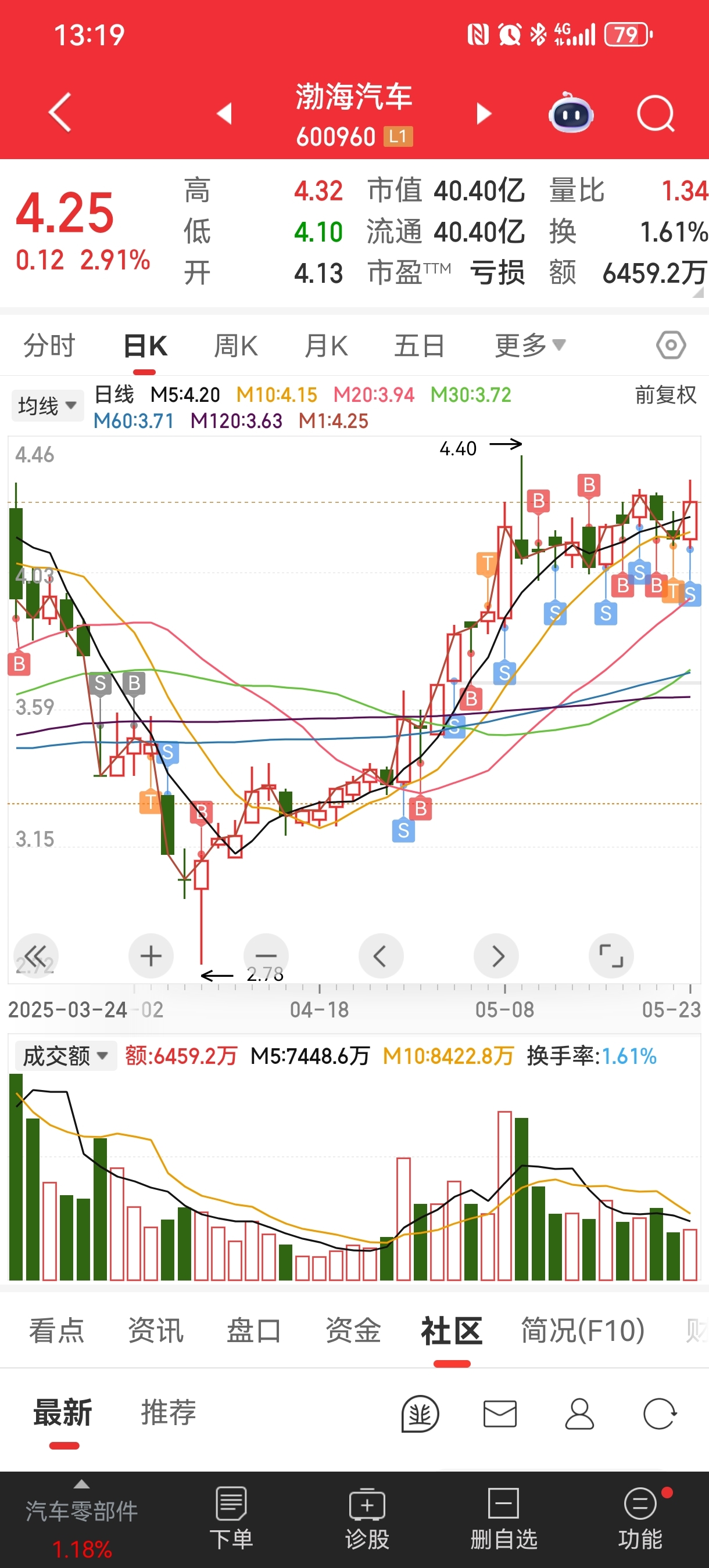Tap the 4.40 high price label
This screenshot has width=709, height=1568.
(458, 448)
